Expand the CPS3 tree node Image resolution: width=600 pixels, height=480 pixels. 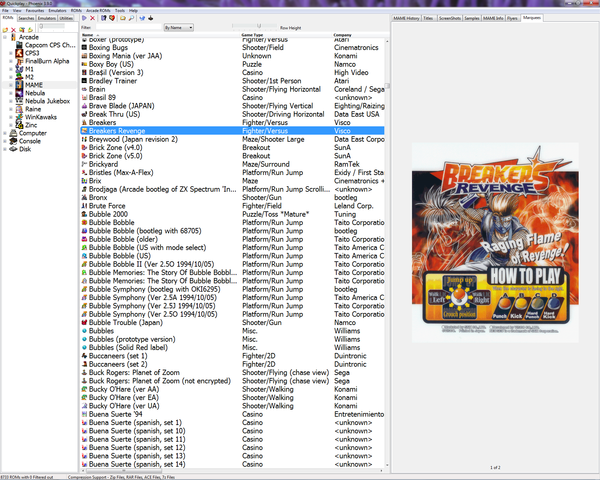click(x=11, y=52)
